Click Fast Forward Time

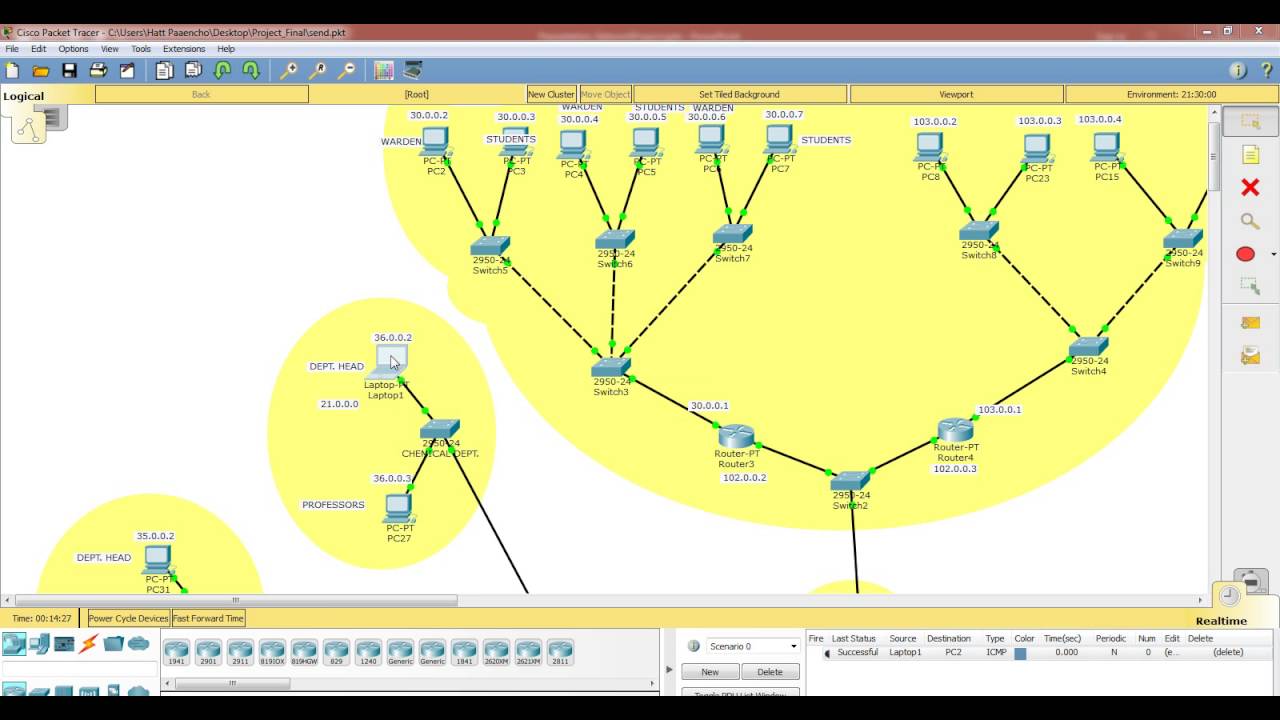point(208,618)
